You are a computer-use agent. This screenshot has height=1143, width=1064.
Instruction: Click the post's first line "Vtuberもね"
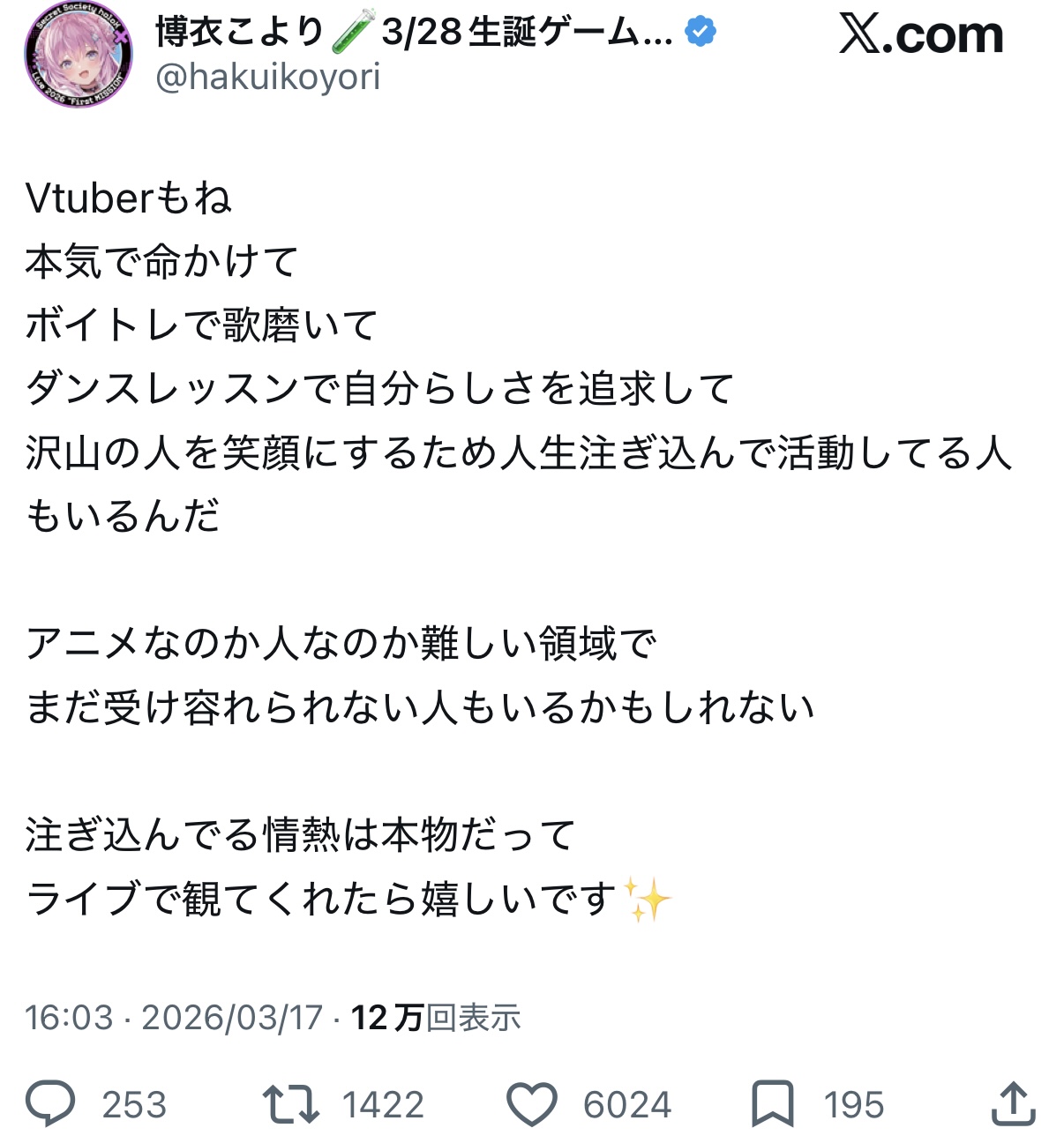(129, 198)
